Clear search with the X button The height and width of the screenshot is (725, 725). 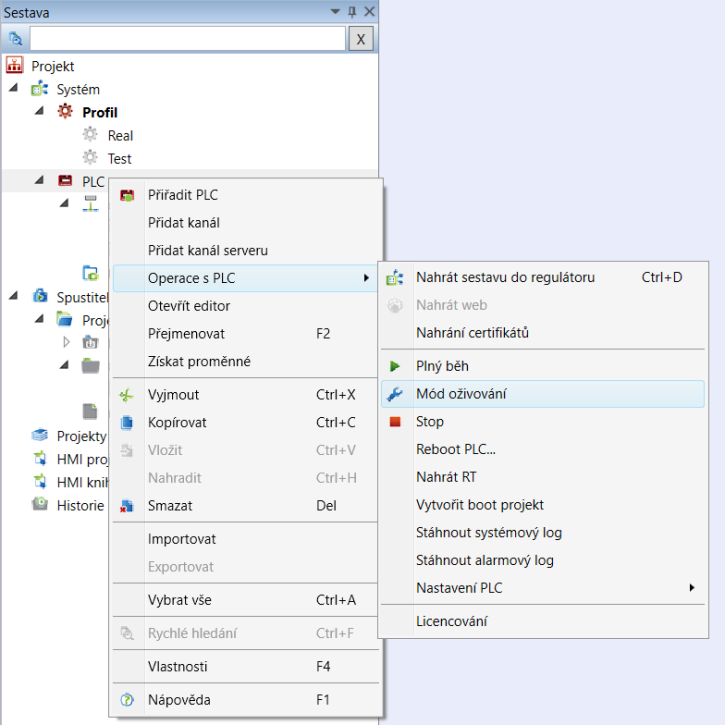pos(361,38)
